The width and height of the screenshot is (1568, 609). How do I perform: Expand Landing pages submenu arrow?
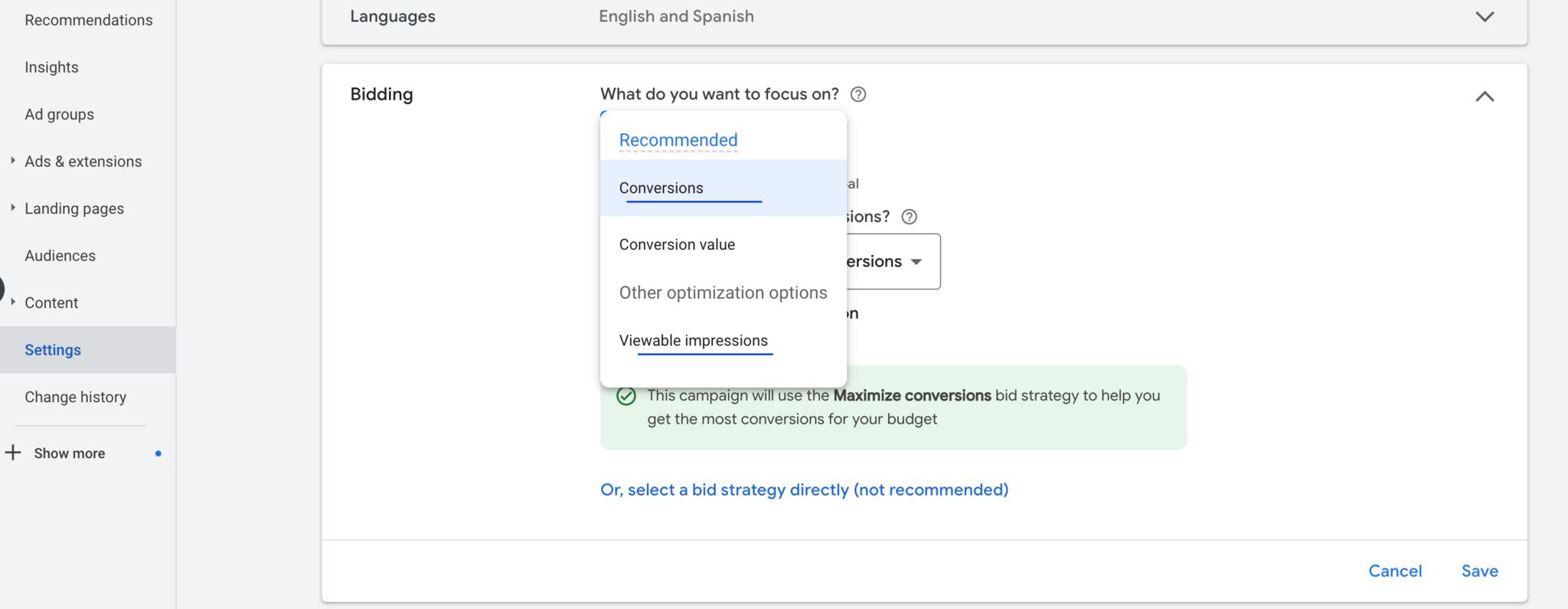point(12,208)
